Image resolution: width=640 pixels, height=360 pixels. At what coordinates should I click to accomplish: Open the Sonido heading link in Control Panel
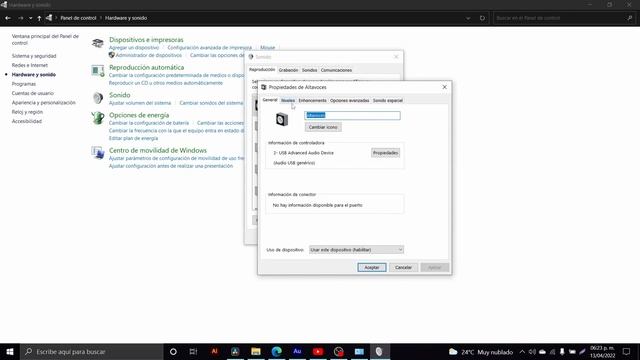120,95
